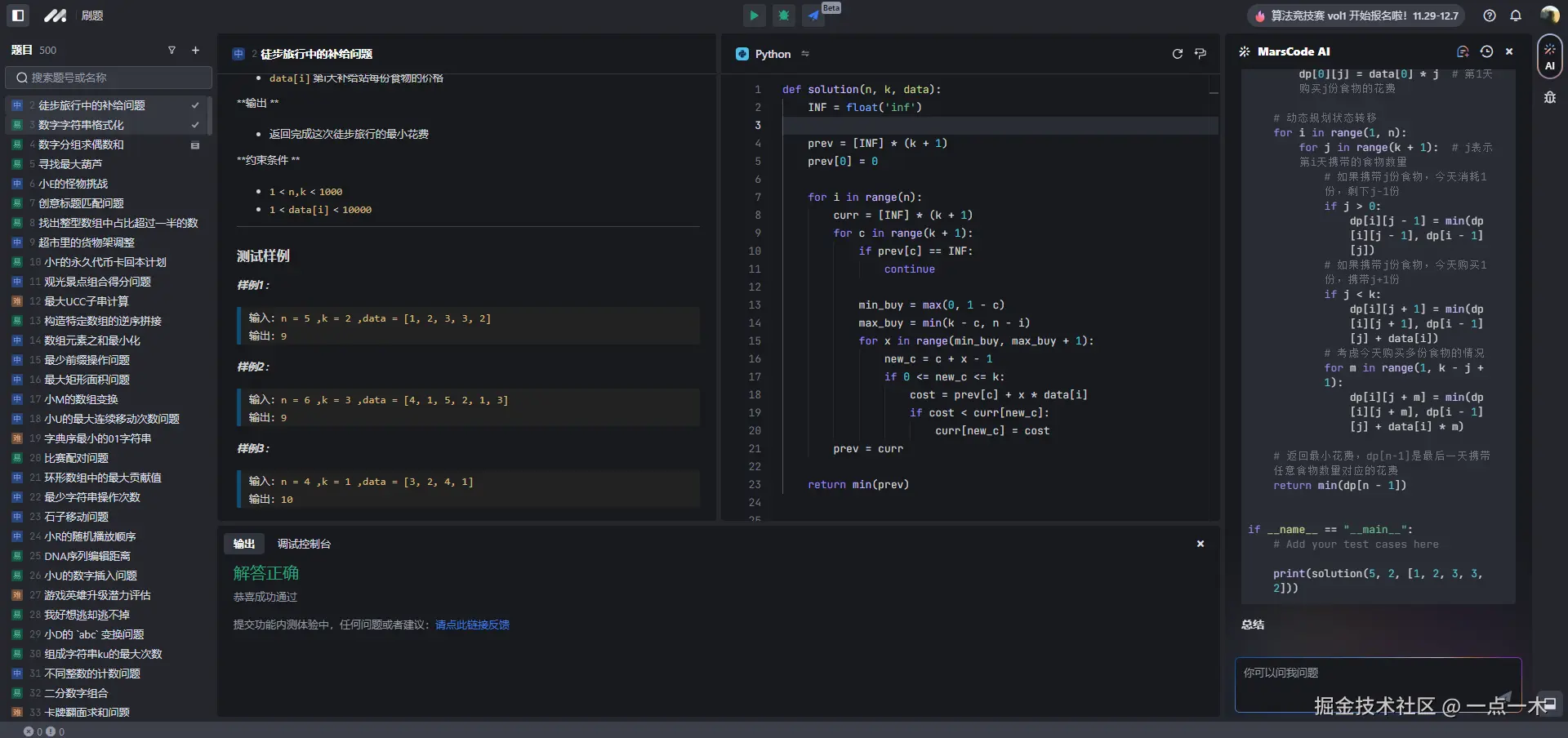Image resolution: width=1568 pixels, height=738 pixels.
Task: Open AI chat history clock icon
Action: click(x=1486, y=51)
